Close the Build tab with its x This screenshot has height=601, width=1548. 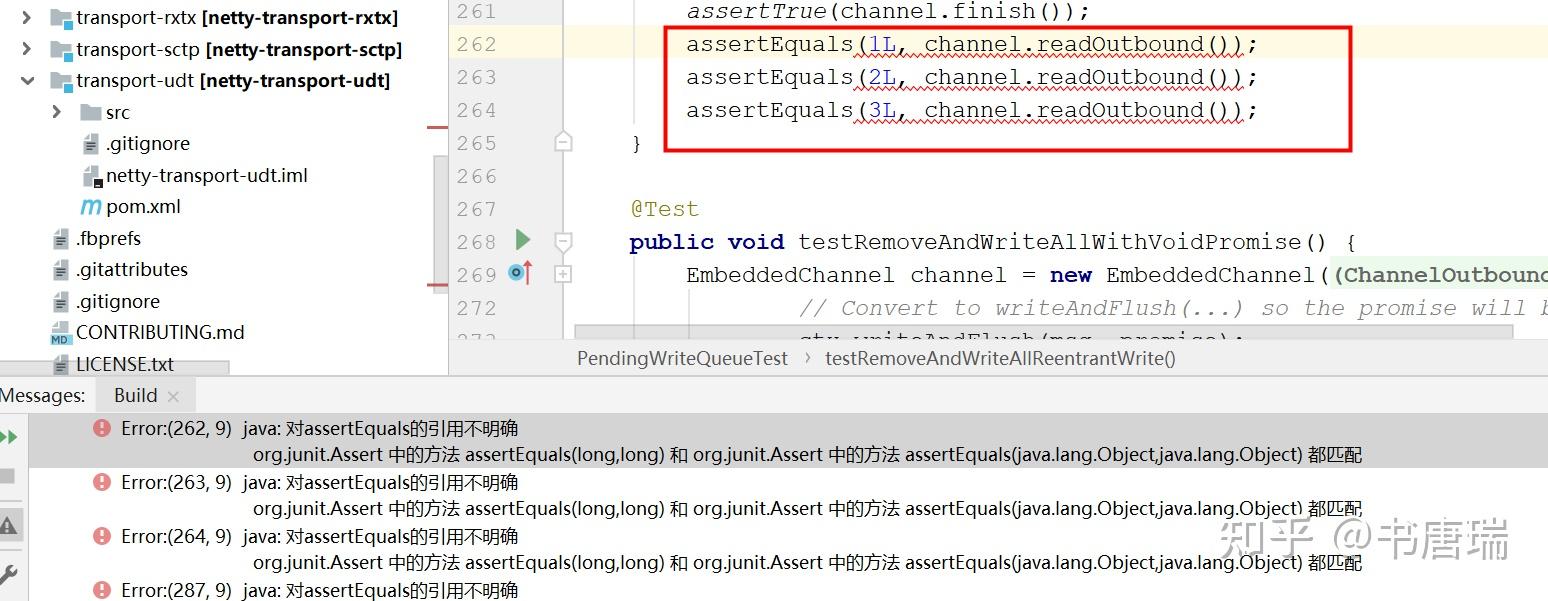pyautogui.click(x=173, y=394)
